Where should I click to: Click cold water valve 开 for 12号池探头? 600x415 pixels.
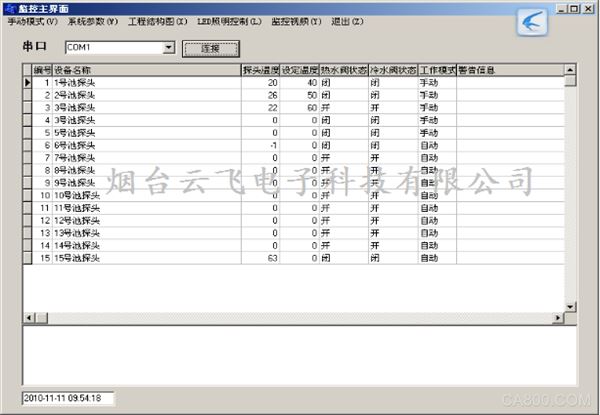coord(393,220)
